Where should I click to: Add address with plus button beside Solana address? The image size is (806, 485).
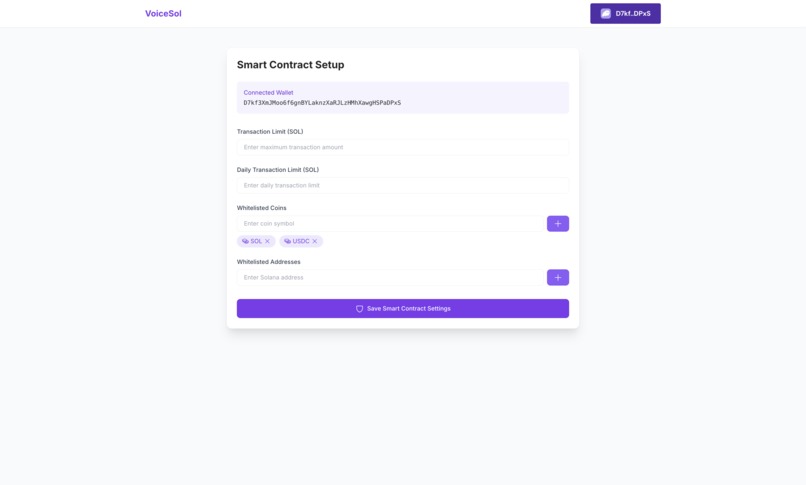pyautogui.click(x=558, y=277)
